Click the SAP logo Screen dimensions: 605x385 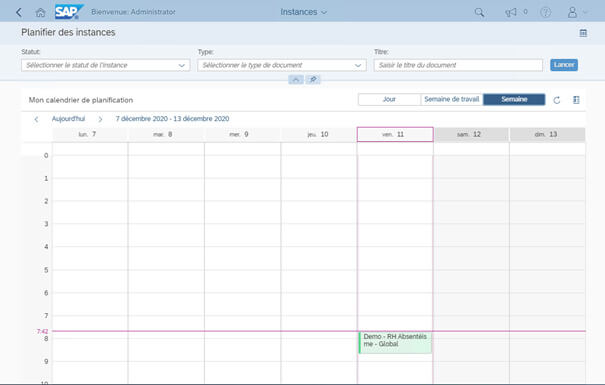click(x=69, y=12)
